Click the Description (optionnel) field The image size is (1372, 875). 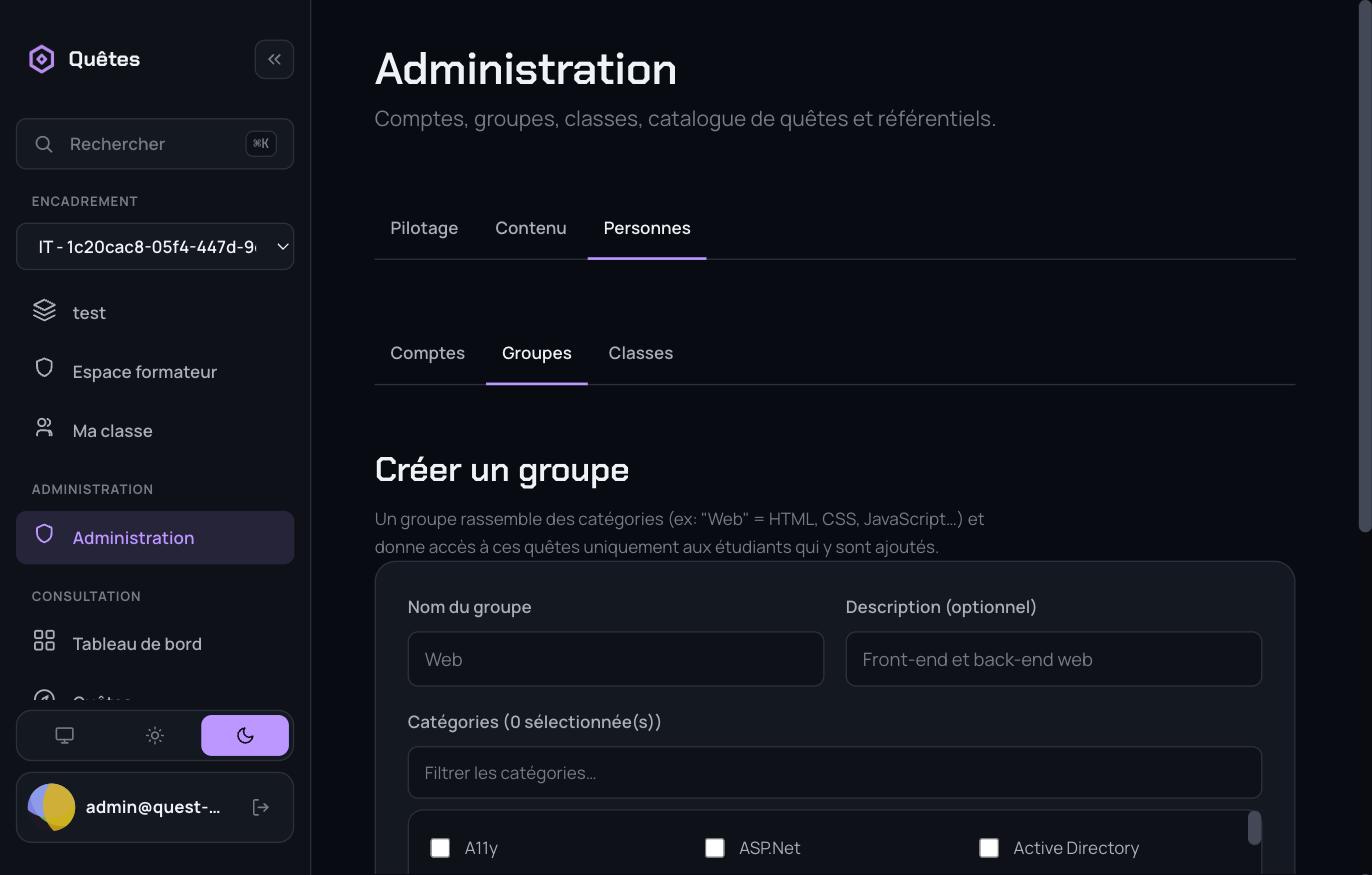click(x=1054, y=659)
